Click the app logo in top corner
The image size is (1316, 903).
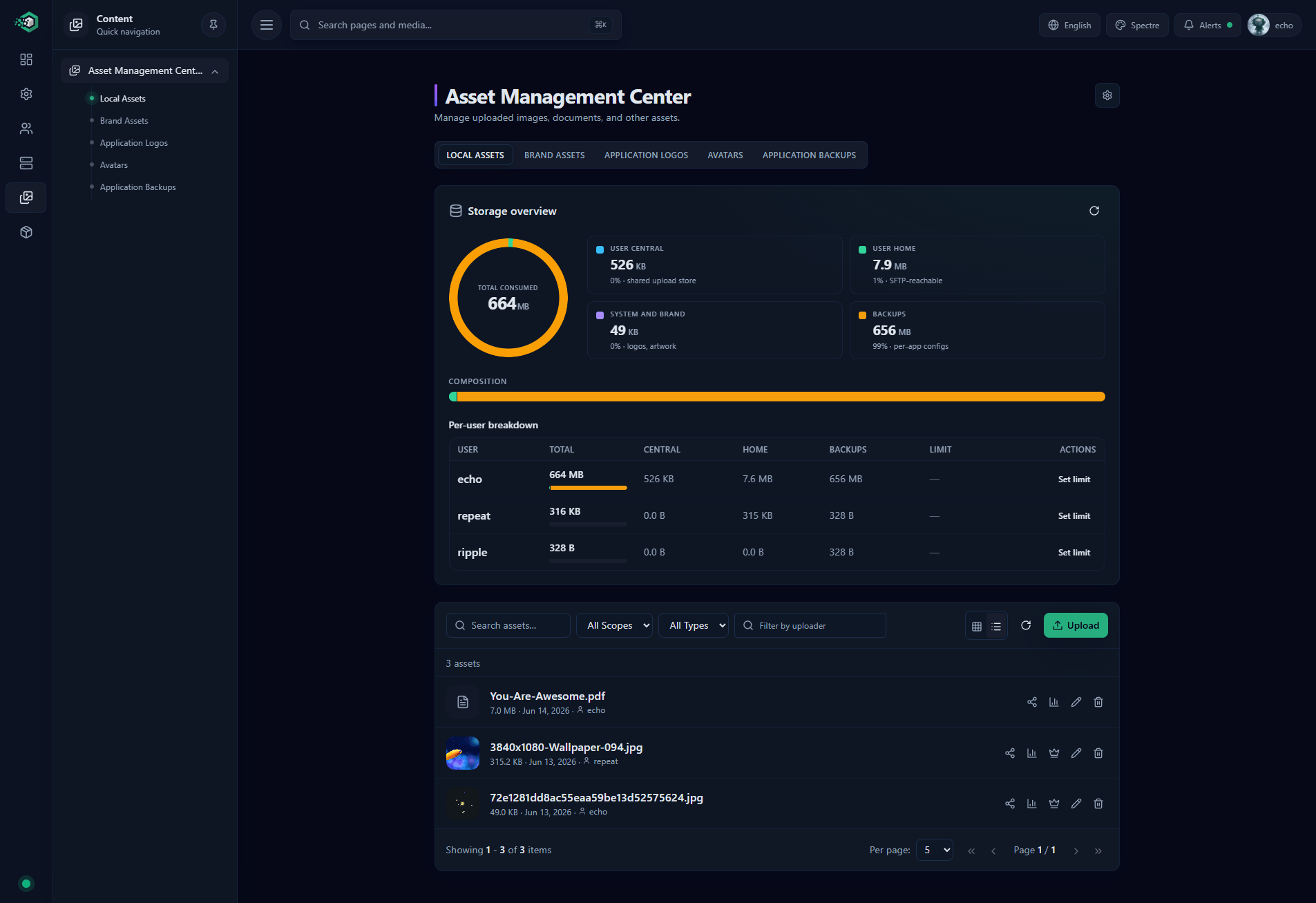coord(26,23)
